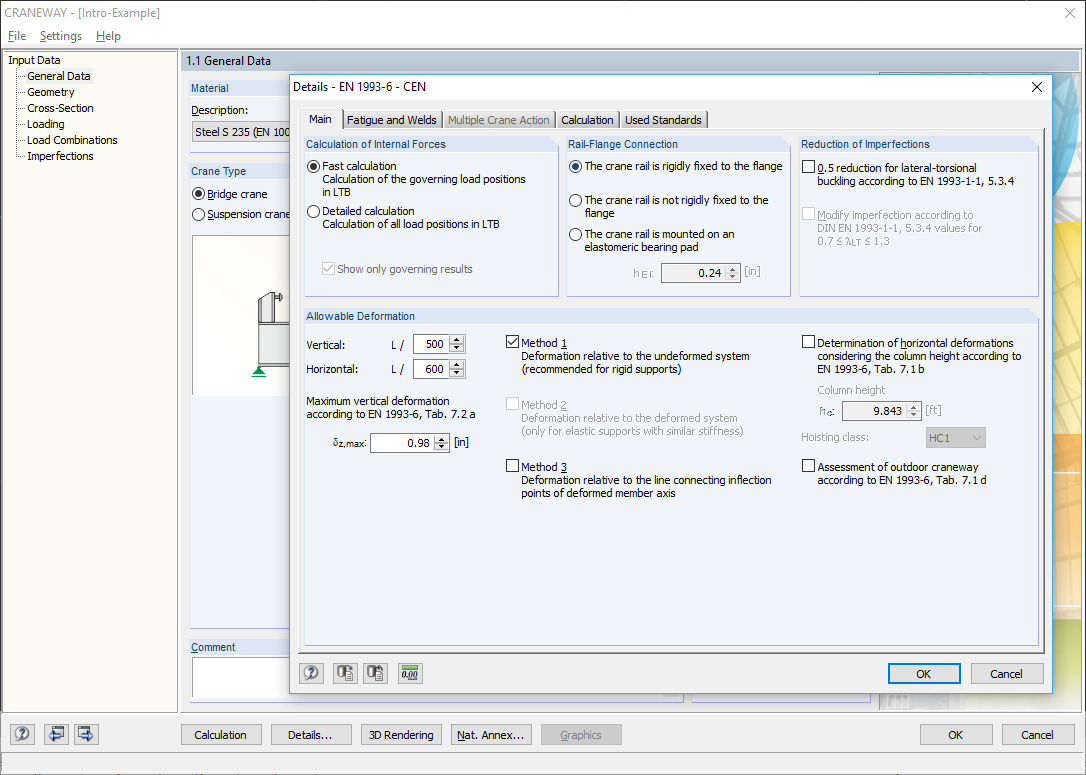Open the 3D Rendering view
The height and width of the screenshot is (775, 1086).
click(401, 734)
